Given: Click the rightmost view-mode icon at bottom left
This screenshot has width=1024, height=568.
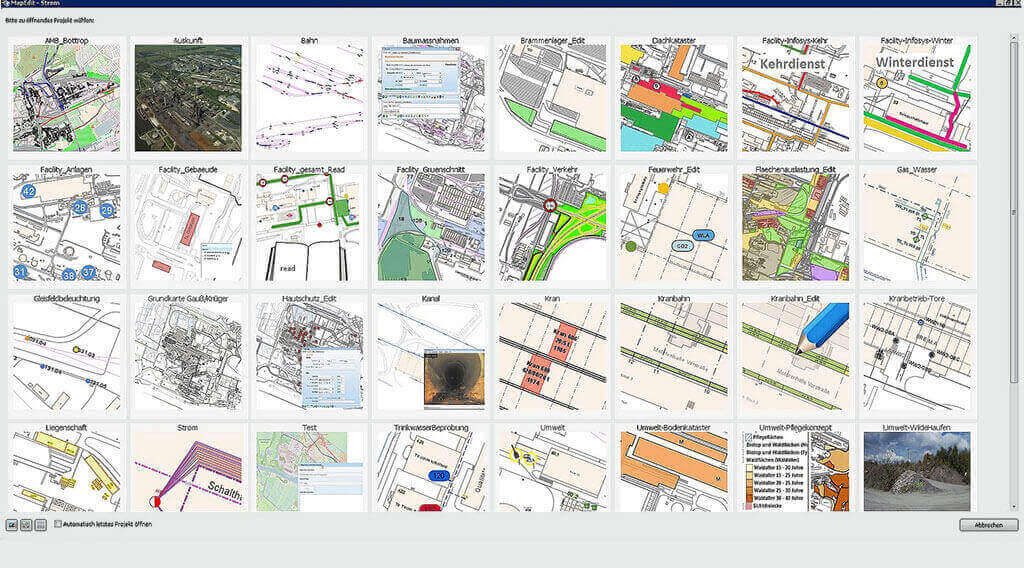Looking at the screenshot, I should point(40,524).
